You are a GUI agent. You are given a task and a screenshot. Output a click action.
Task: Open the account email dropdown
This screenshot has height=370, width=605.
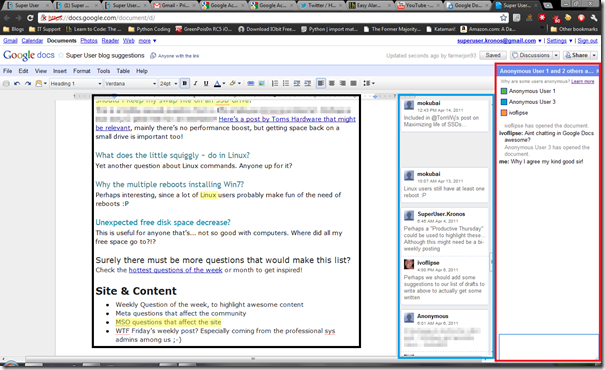(x=499, y=41)
